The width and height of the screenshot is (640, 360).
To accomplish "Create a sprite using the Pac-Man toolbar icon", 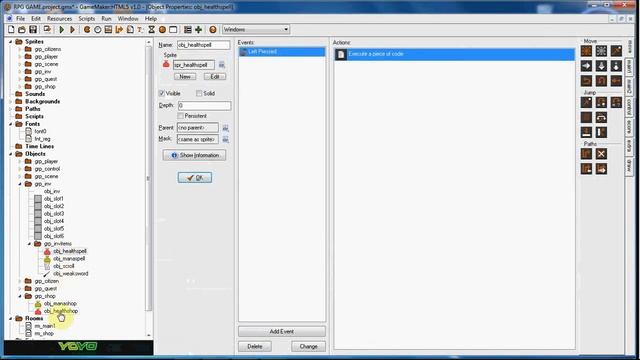I will 87,29.
